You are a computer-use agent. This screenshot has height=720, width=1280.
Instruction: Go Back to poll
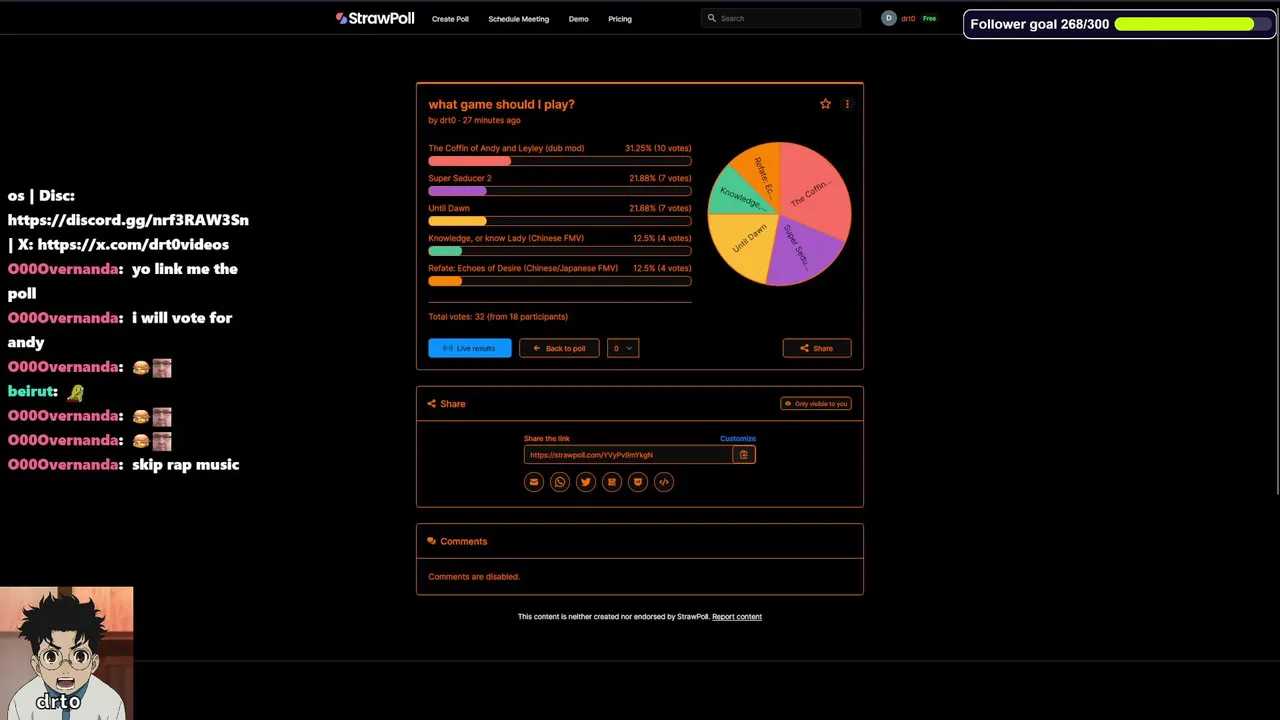pyautogui.click(x=559, y=348)
